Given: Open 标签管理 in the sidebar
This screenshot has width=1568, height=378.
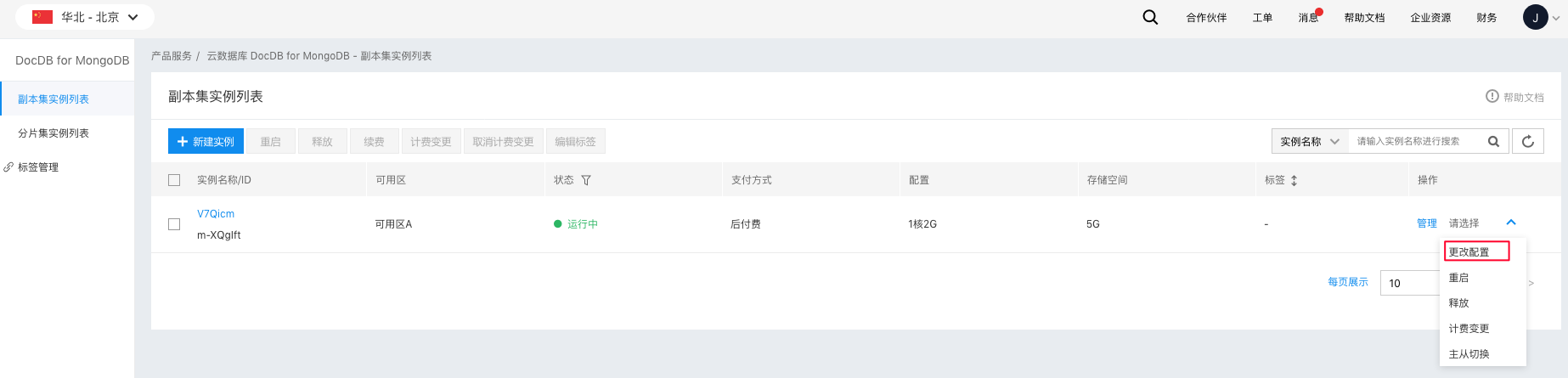Looking at the screenshot, I should point(38,167).
